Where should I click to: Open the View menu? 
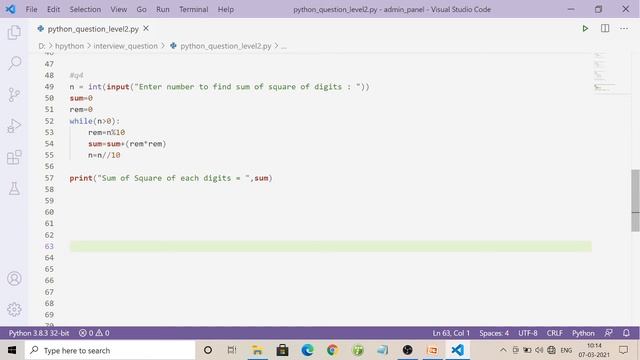(119, 9)
